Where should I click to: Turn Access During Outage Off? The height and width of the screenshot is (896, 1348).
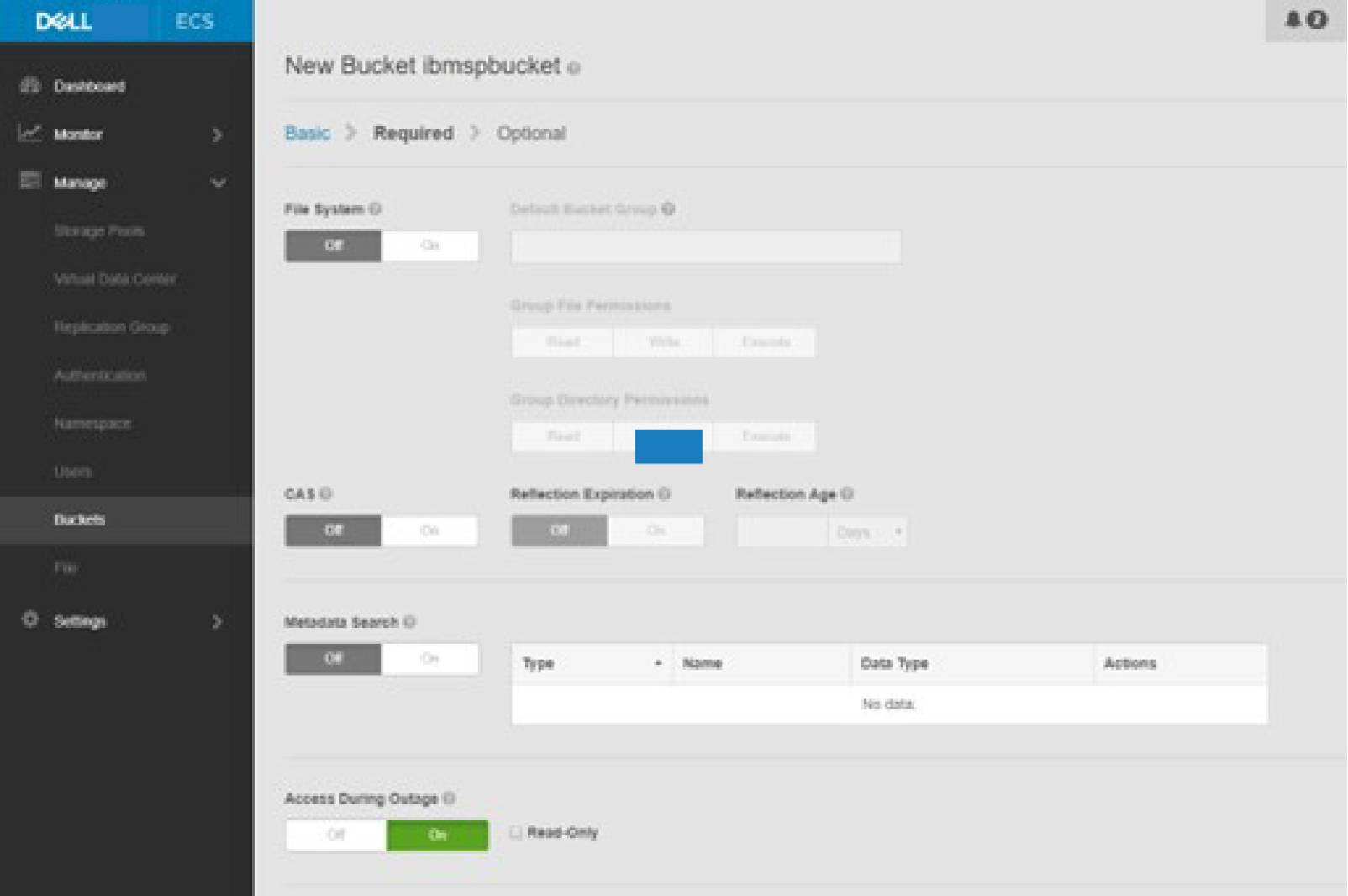tap(335, 835)
